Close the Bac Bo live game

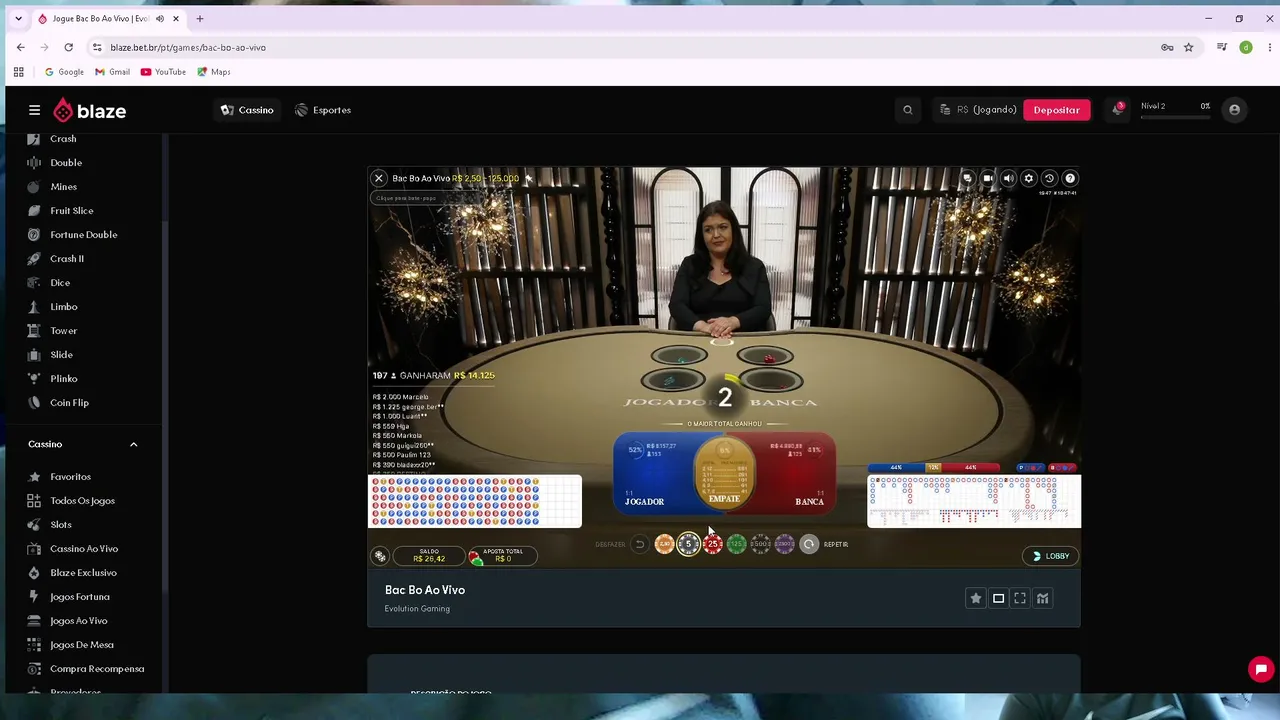379,178
